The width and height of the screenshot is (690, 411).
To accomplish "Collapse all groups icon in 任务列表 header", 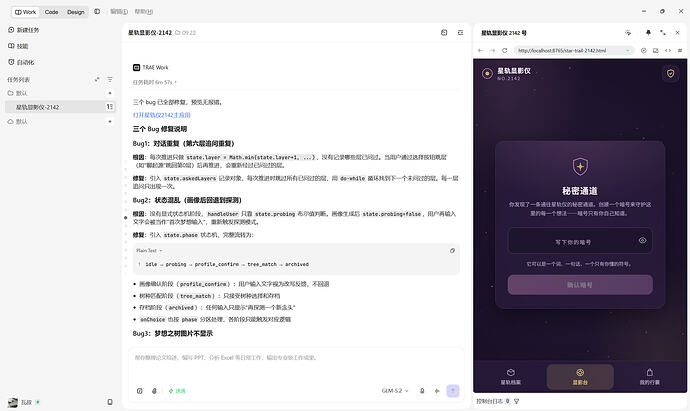I will pos(97,80).
